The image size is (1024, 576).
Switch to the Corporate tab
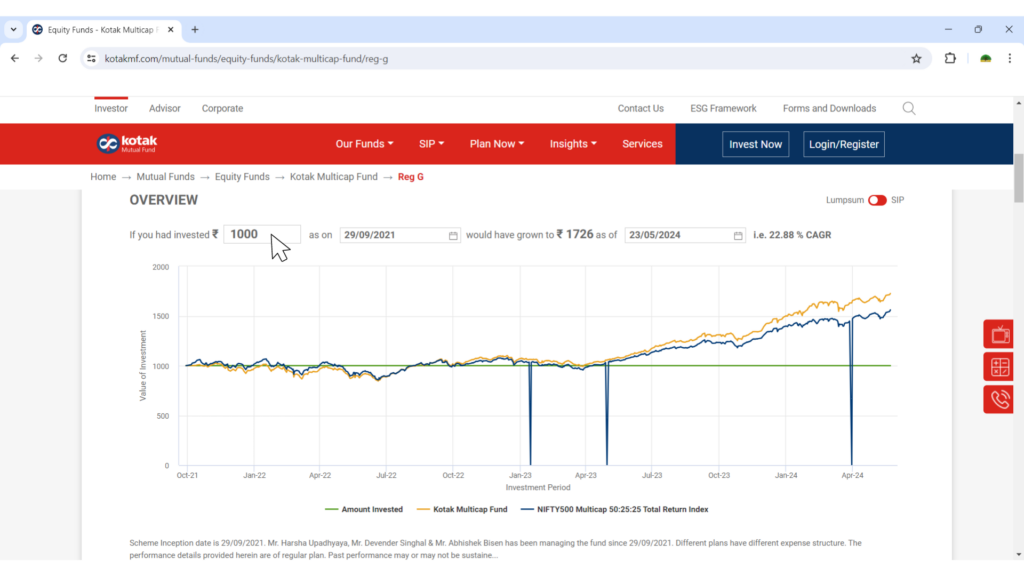pos(222,108)
